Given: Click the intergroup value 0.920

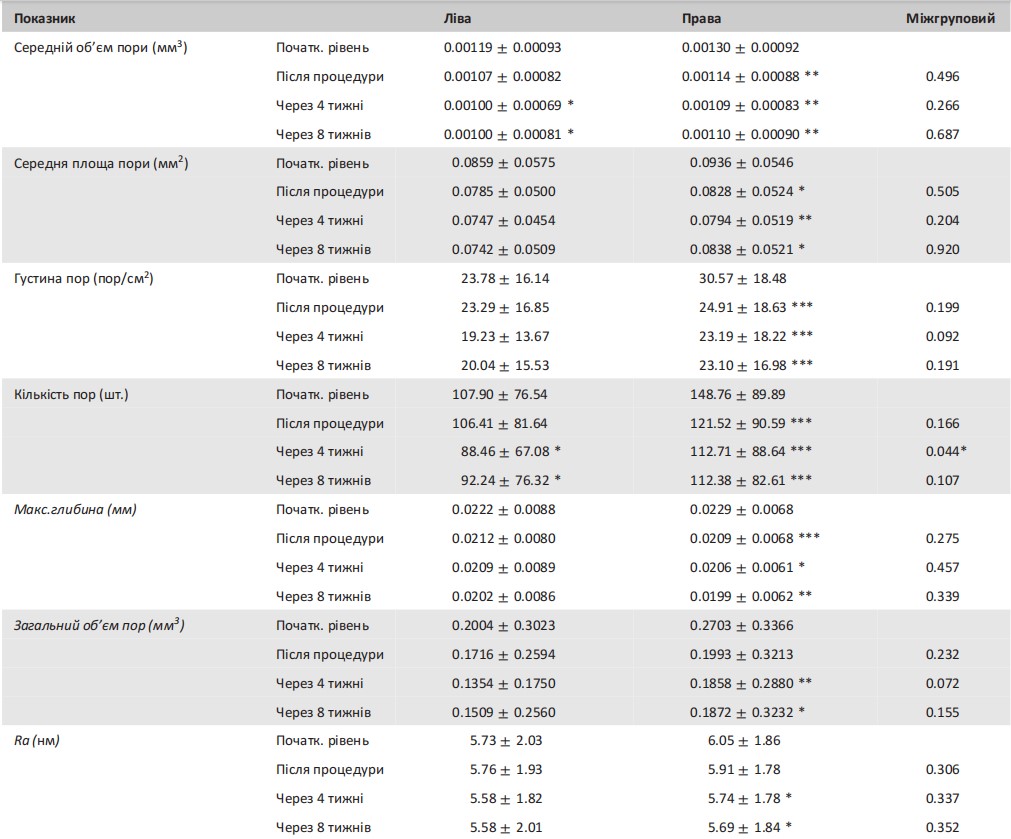Looking at the screenshot, I should [x=941, y=250].
